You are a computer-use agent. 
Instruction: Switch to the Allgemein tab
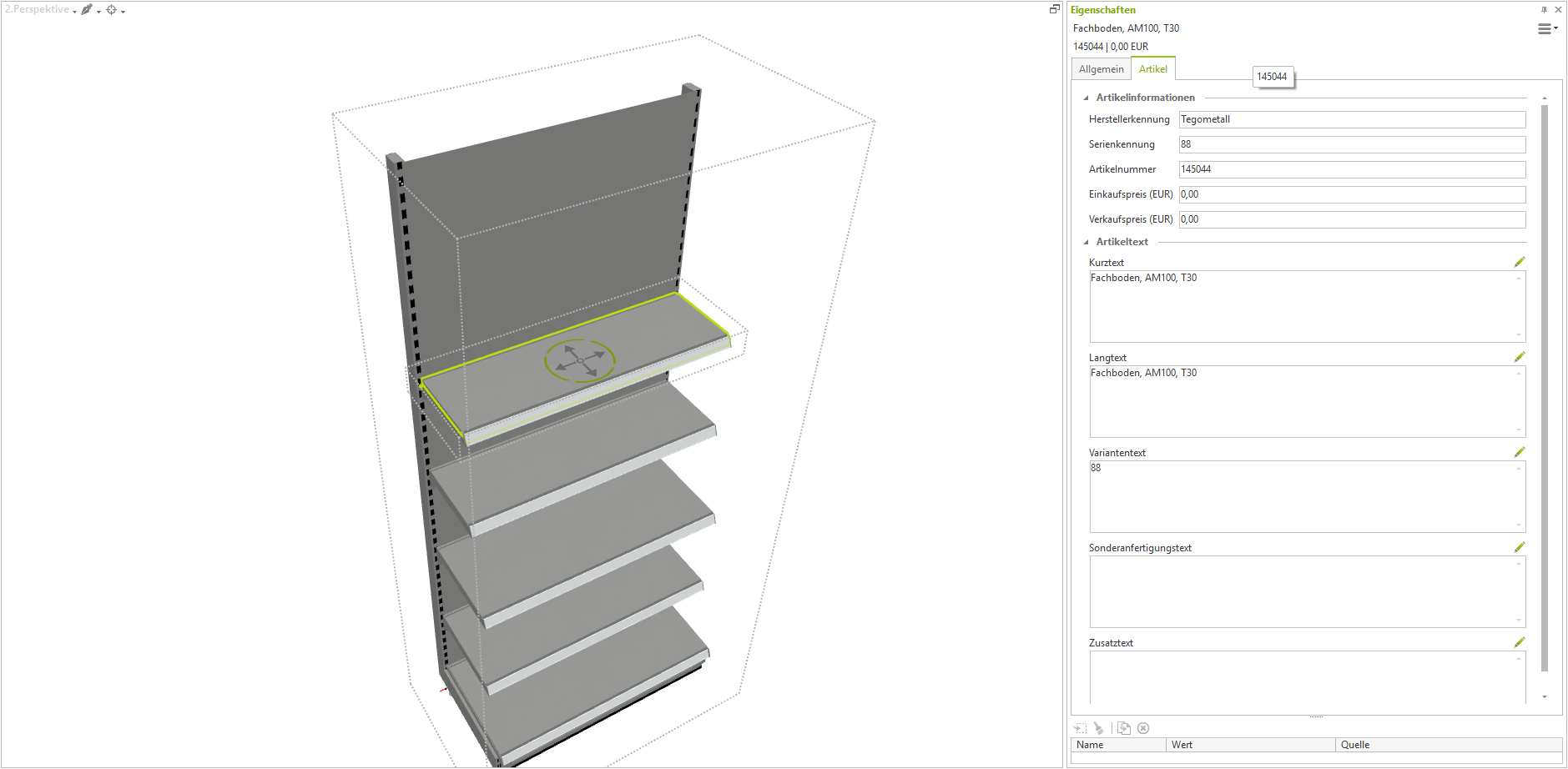point(1101,69)
